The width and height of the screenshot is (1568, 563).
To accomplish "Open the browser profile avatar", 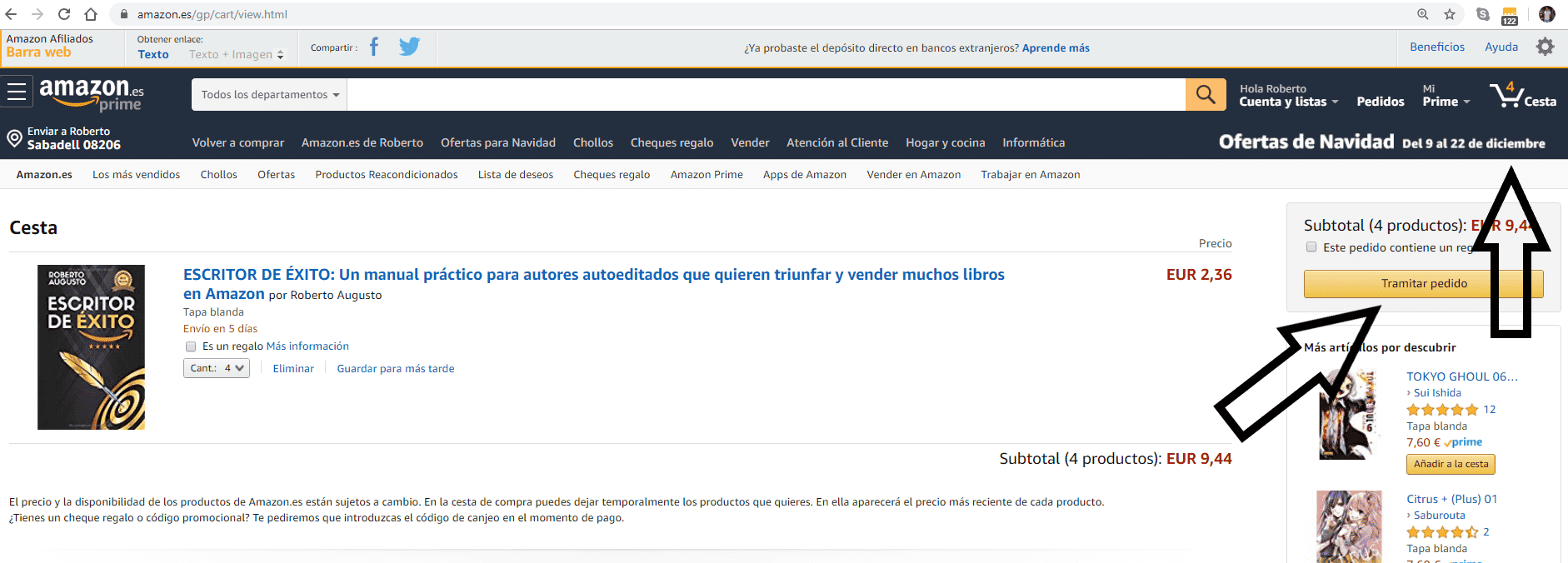I will pyautogui.click(x=1547, y=14).
